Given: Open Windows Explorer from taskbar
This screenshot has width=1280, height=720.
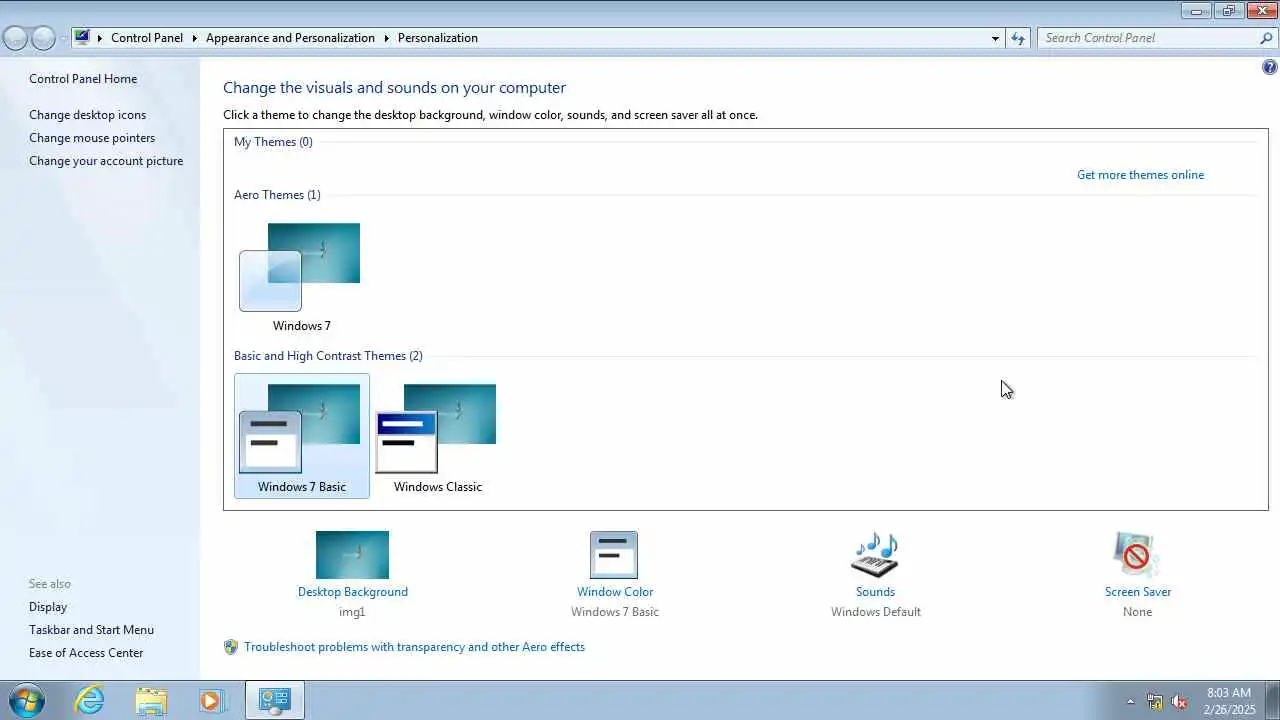Looking at the screenshot, I should pyautogui.click(x=151, y=700).
